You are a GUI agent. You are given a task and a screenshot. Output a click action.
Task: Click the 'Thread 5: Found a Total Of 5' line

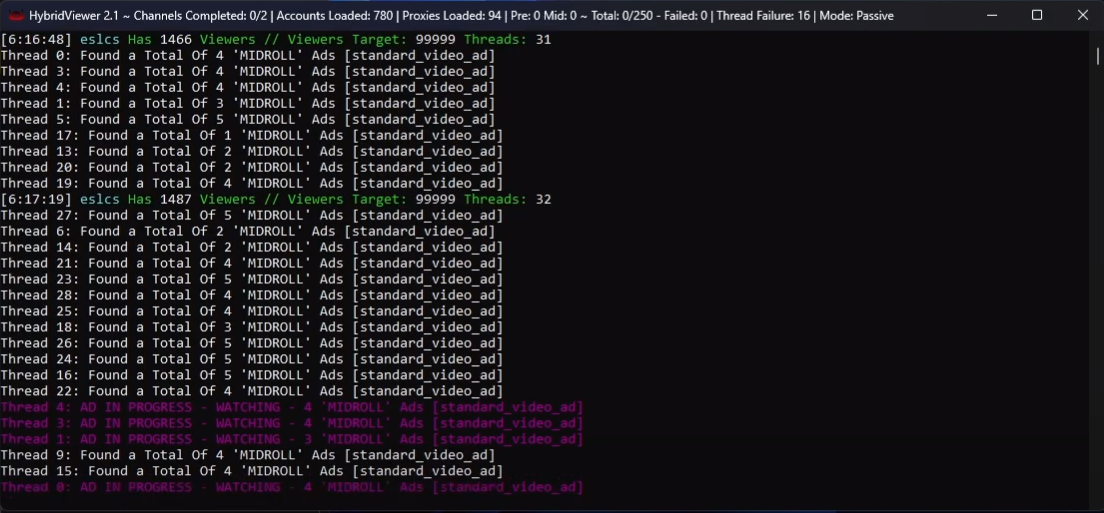tap(248, 120)
